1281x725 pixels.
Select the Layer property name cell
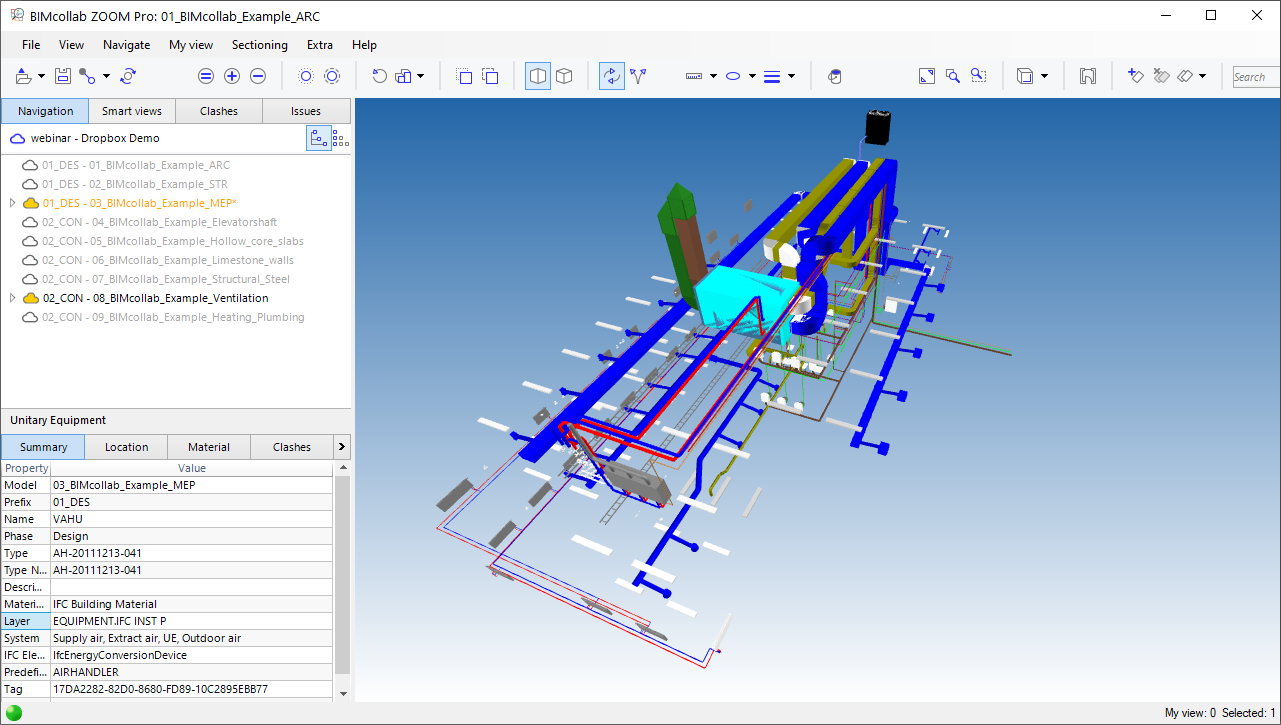point(25,621)
